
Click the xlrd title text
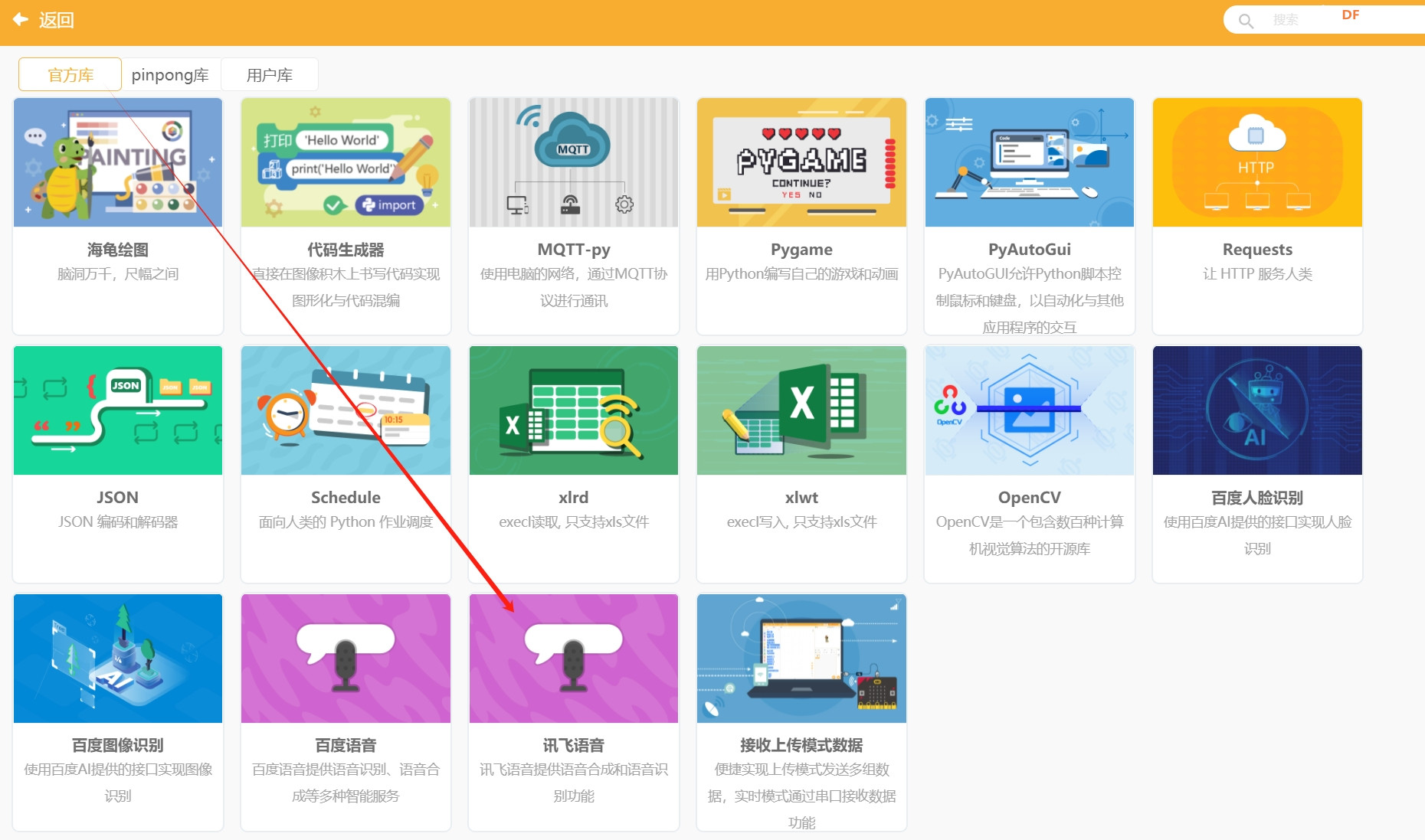click(574, 498)
